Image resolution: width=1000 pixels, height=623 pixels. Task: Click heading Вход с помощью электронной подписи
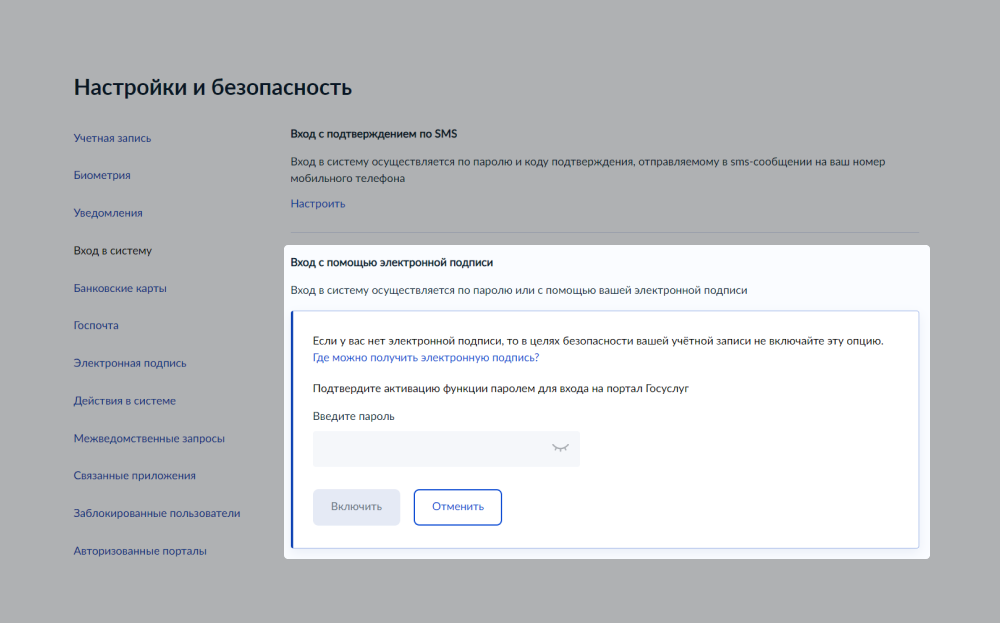pos(392,263)
